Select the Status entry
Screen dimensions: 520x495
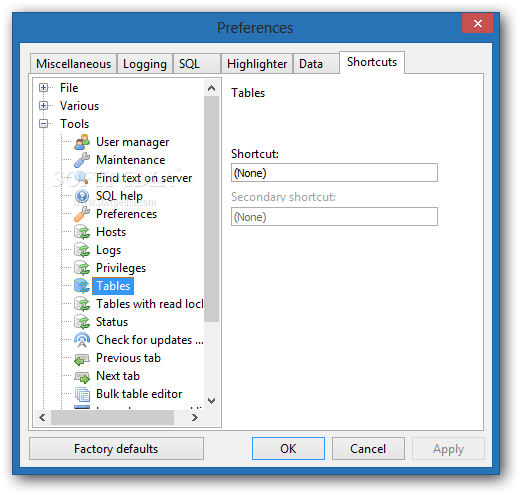coord(112,322)
